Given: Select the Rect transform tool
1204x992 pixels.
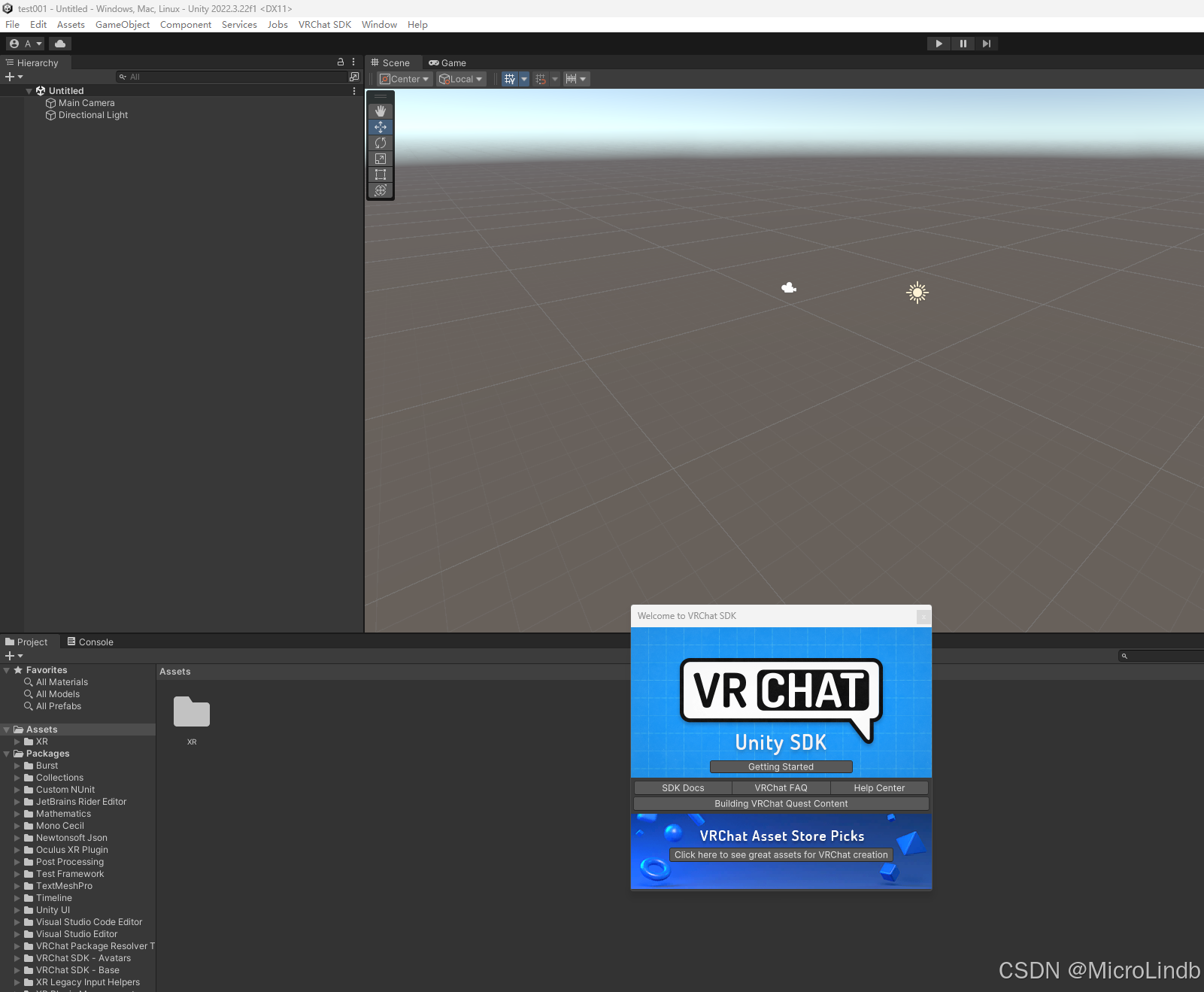Looking at the screenshot, I should coord(381,174).
